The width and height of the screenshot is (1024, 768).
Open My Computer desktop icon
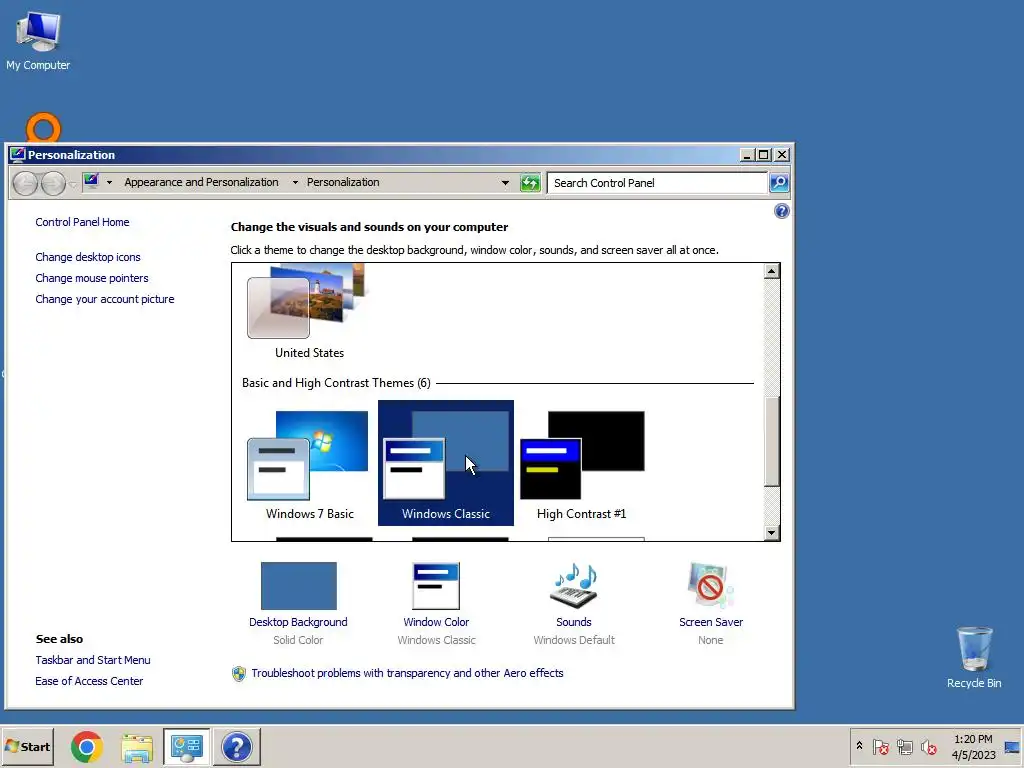point(38,41)
